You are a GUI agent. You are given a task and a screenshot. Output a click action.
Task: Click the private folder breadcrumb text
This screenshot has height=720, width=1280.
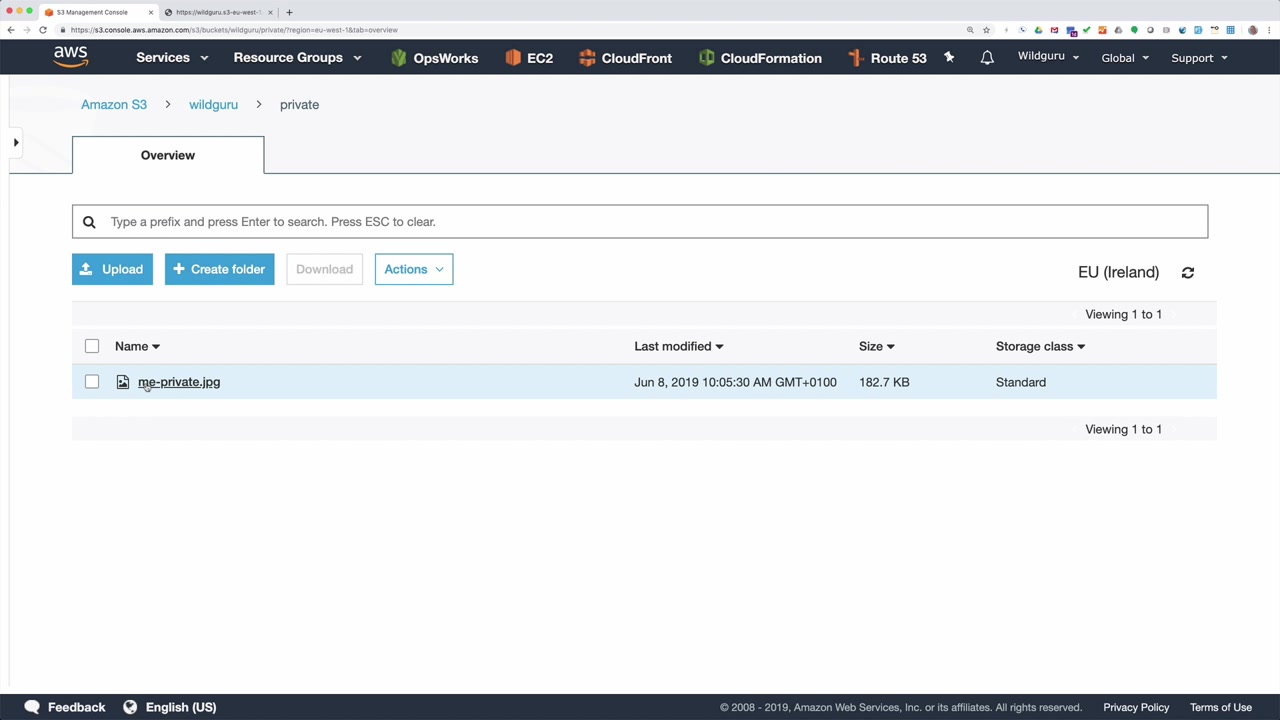click(x=299, y=104)
